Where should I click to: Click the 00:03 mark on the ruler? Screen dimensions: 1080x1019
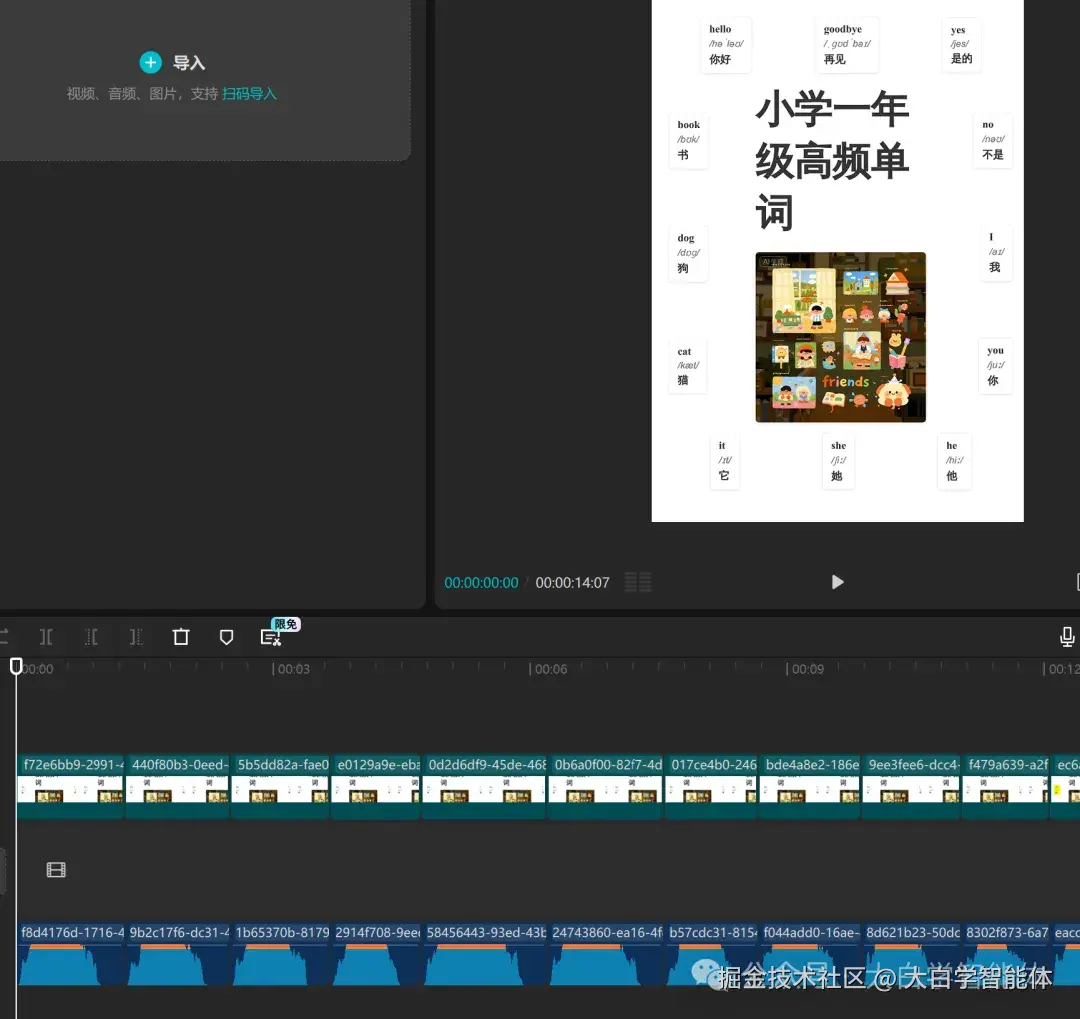coord(293,669)
